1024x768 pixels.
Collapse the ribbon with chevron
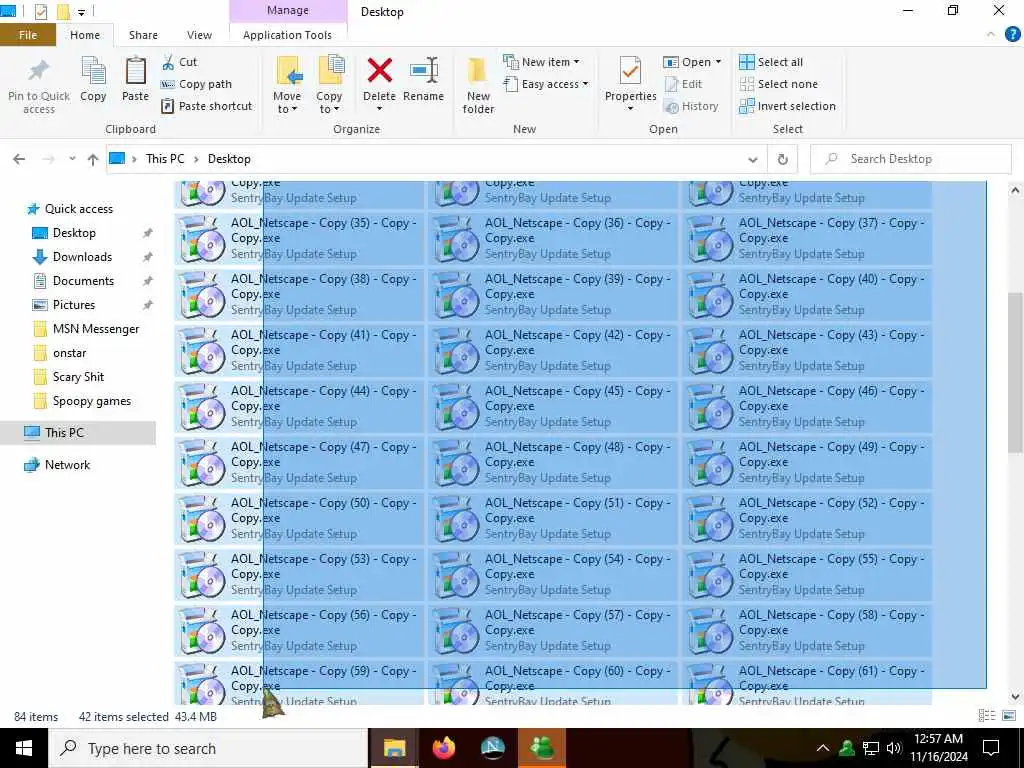coord(991,35)
